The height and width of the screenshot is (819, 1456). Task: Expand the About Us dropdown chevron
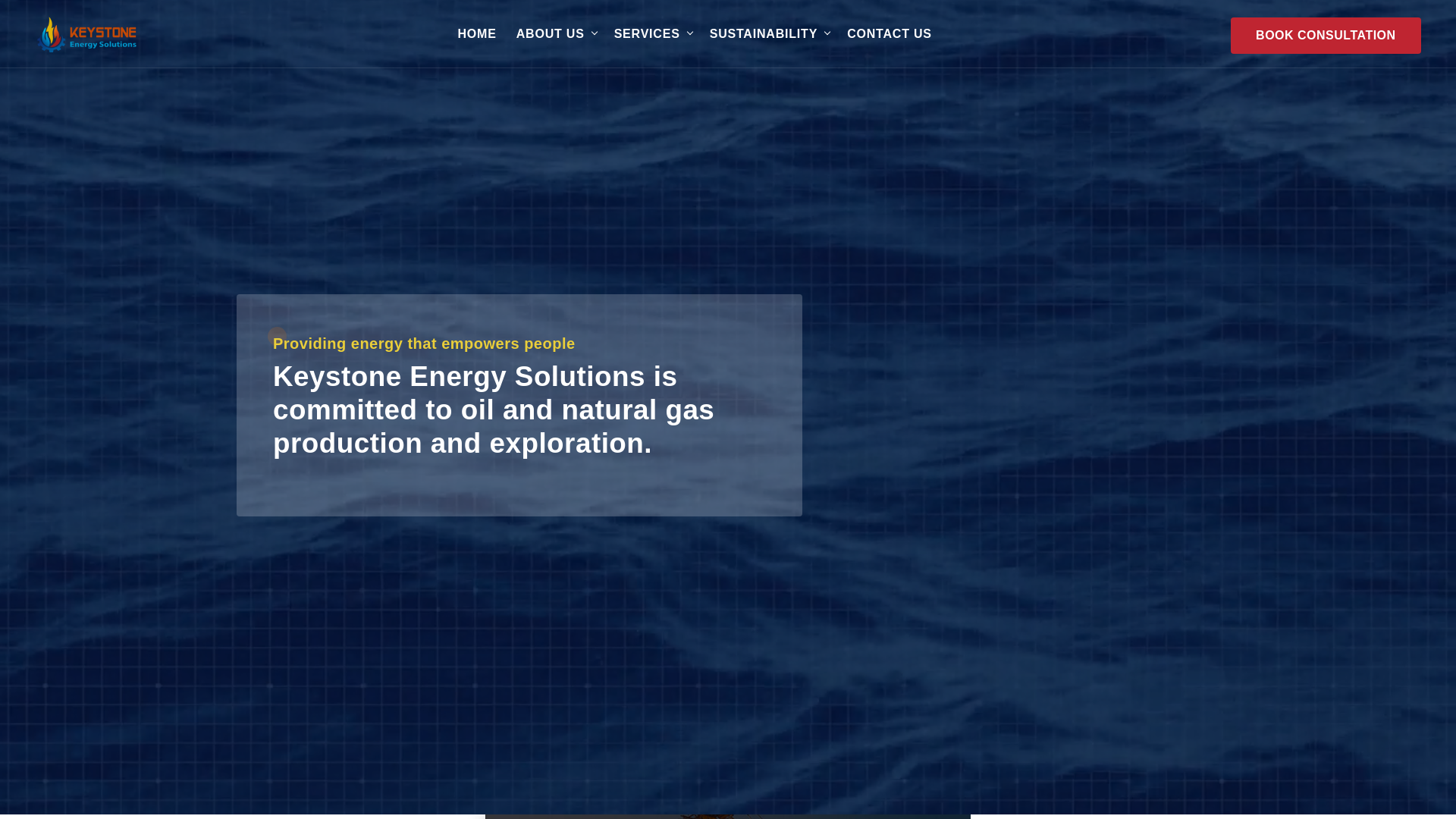click(595, 33)
